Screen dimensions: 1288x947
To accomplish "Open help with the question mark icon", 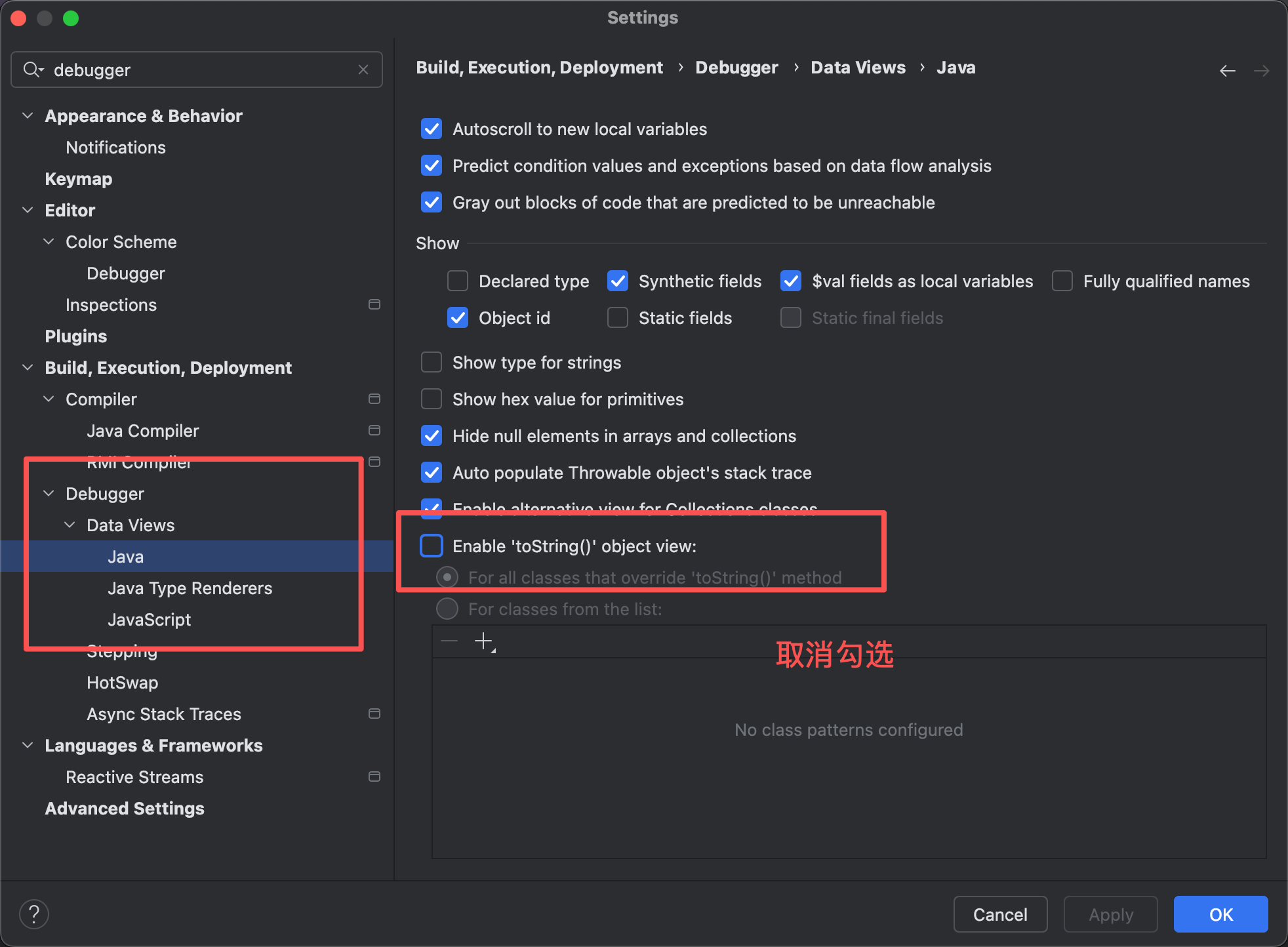I will 34,914.
